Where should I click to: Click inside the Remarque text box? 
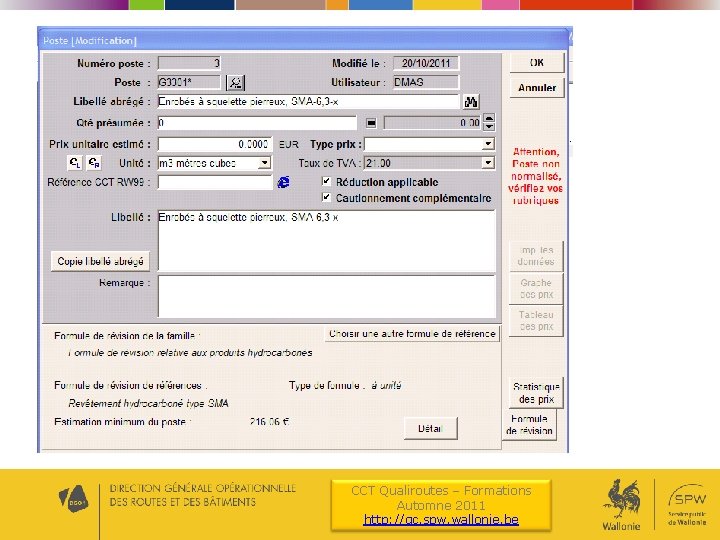pos(326,296)
